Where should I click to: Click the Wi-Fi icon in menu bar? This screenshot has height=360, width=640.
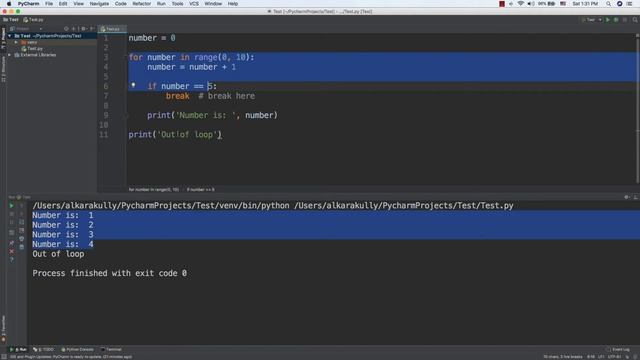pyautogui.click(x=520, y=4)
